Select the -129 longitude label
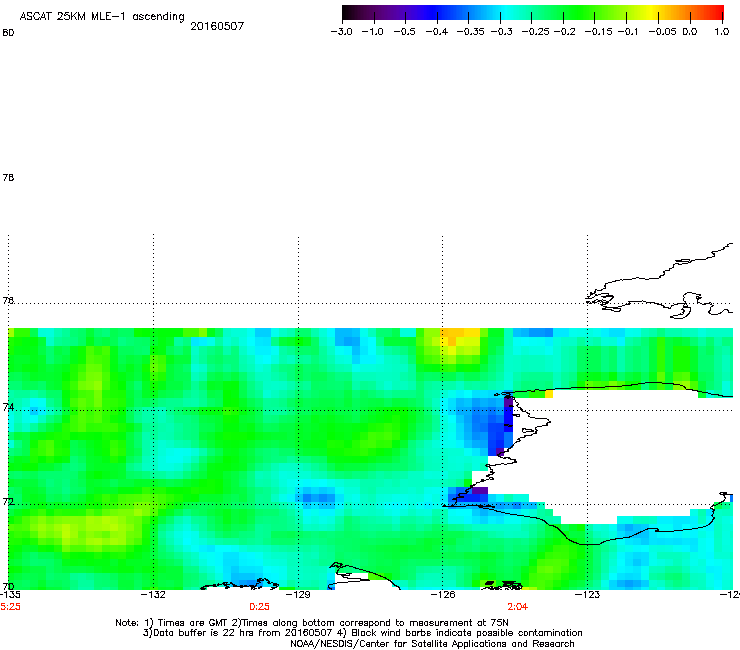740x650 pixels. tap(298, 594)
